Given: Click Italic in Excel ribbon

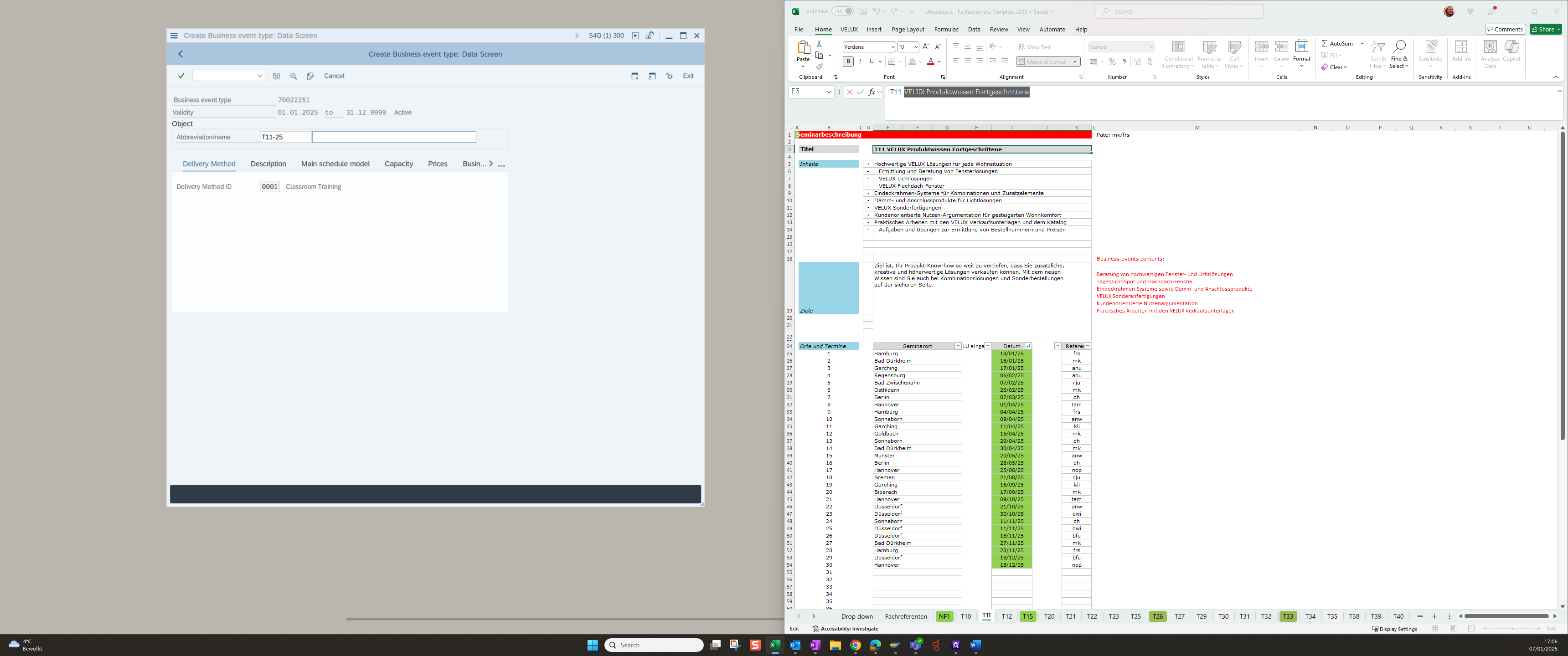Looking at the screenshot, I should coord(860,61).
